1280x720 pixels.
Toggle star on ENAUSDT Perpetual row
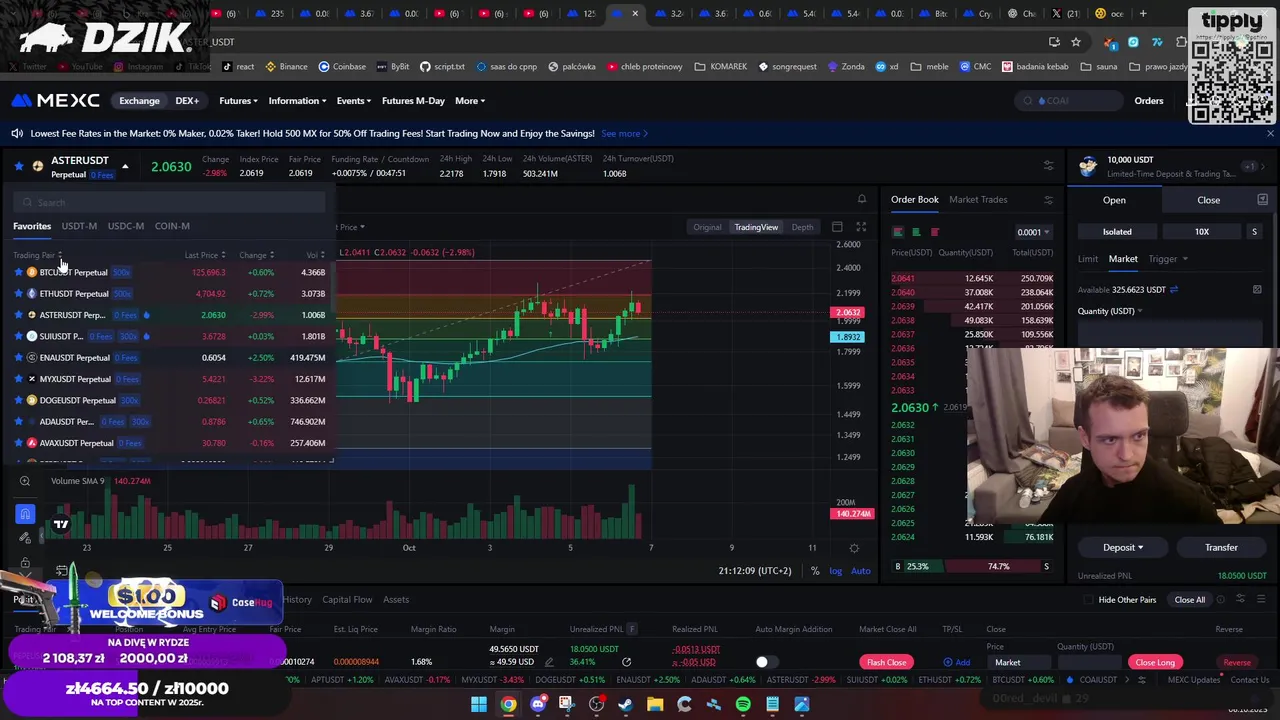18,358
